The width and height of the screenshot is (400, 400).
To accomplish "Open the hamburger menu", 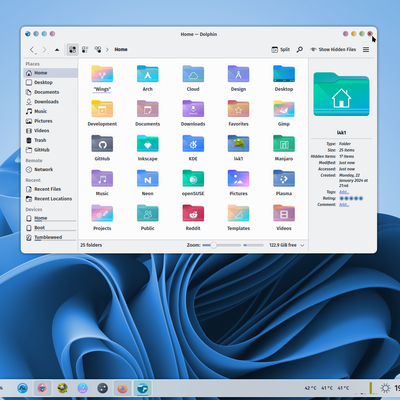I will tap(366, 49).
